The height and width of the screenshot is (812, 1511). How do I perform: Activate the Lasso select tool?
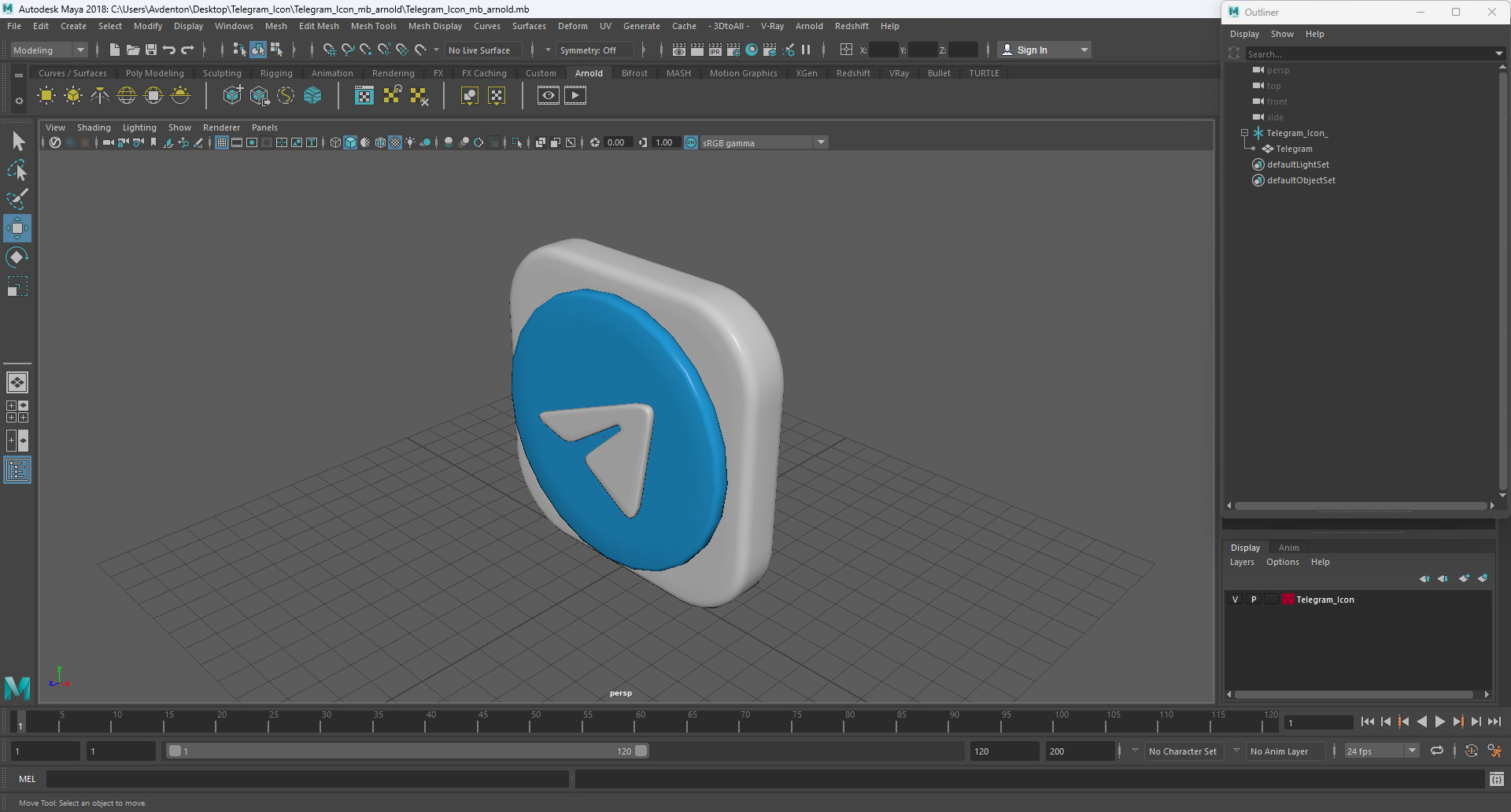point(17,170)
